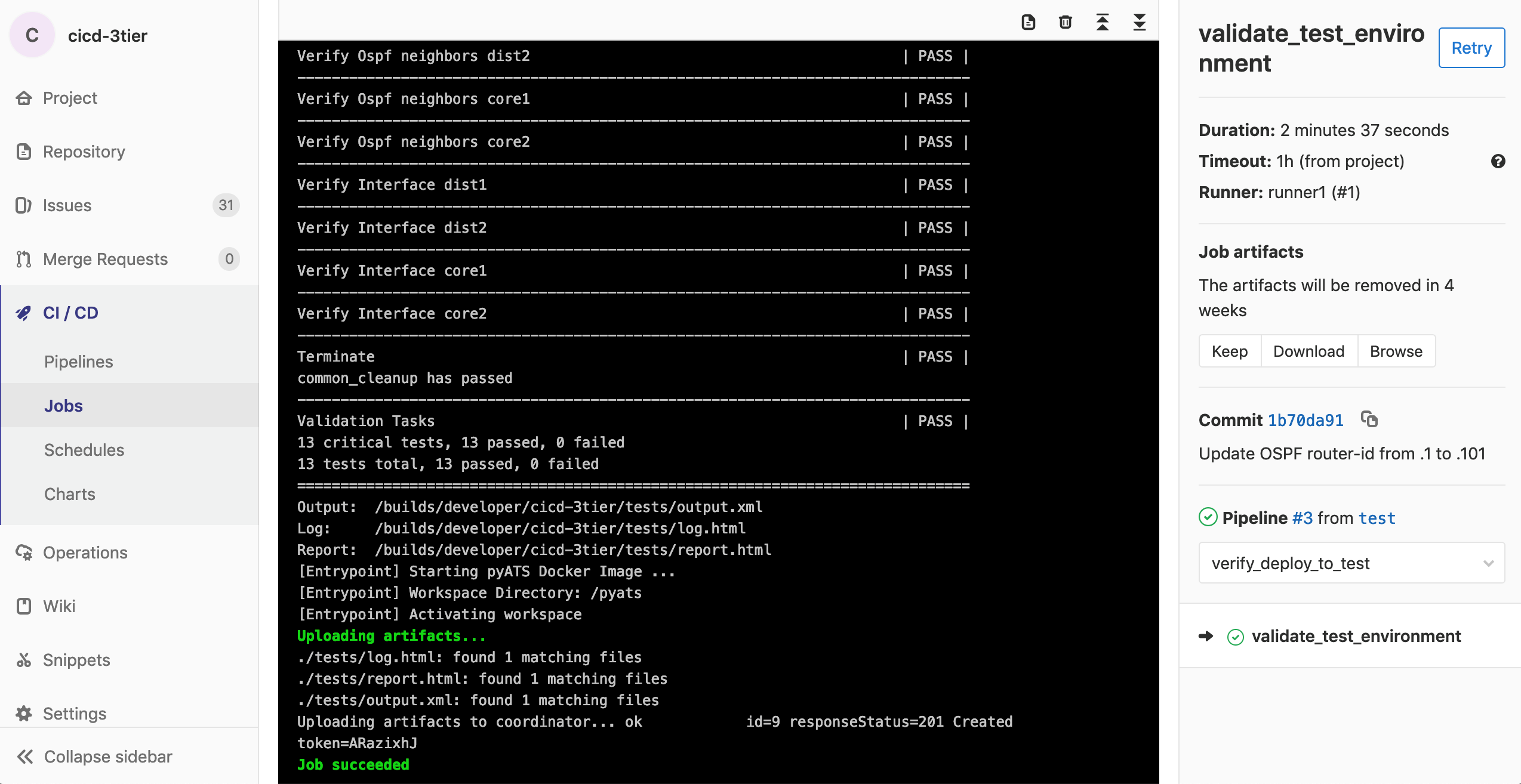The height and width of the screenshot is (784, 1521).
Task: Click the show complete raw log icon
Action: [x=1028, y=22]
